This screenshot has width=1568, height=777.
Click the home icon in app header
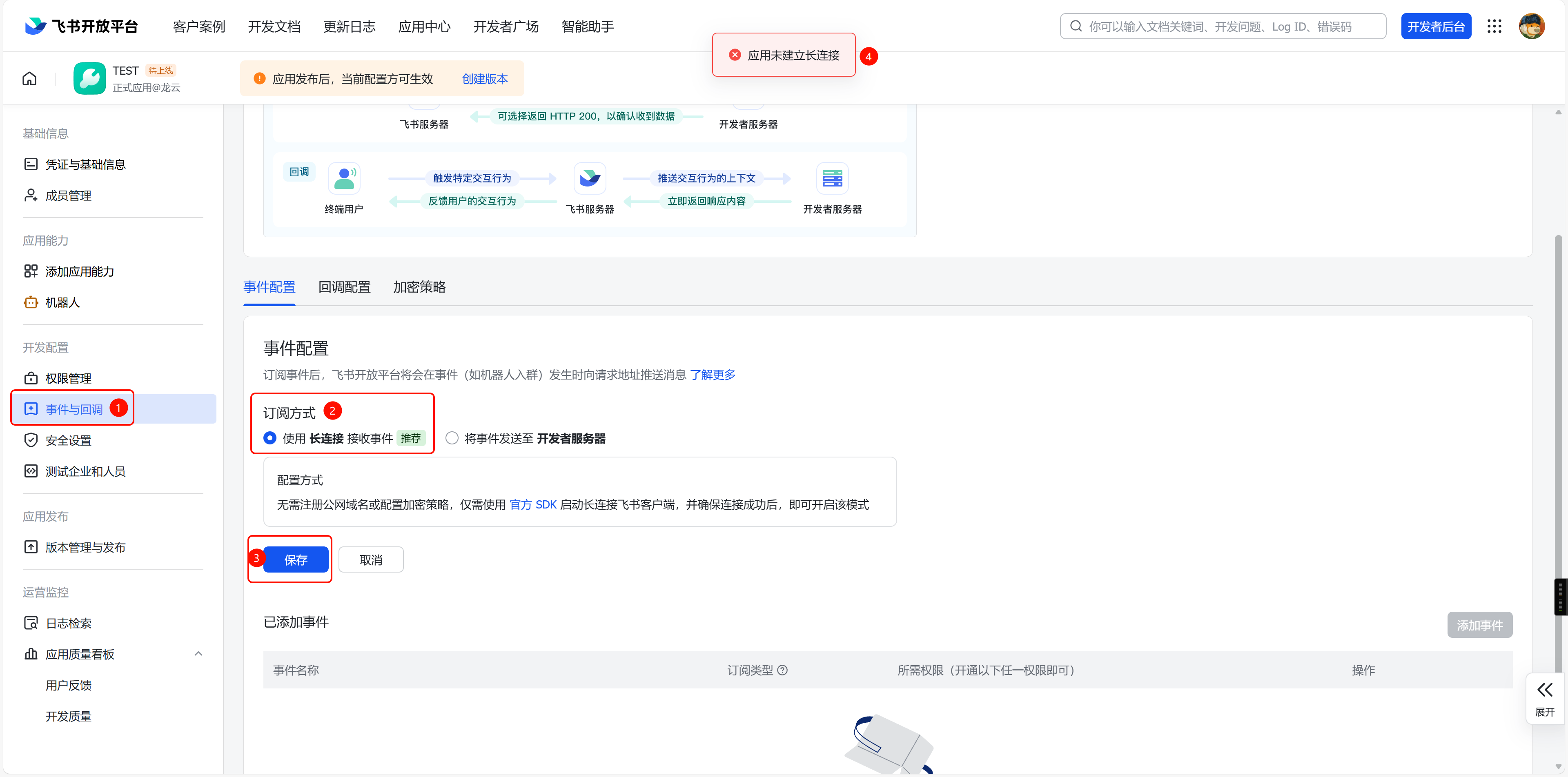[29, 78]
